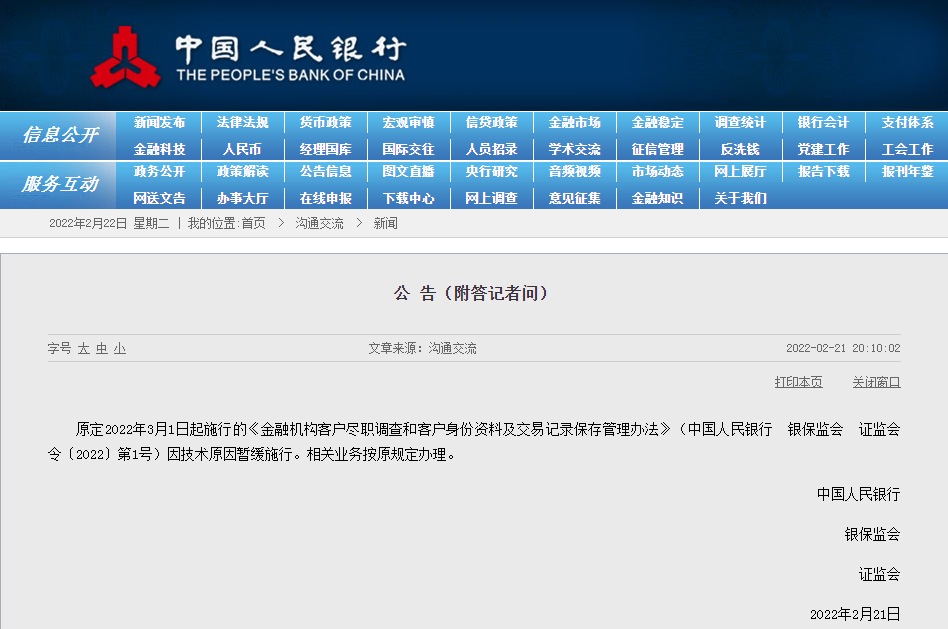Open 报刊年鉴 menu item
This screenshot has height=629, width=948.
click(907, 172)
